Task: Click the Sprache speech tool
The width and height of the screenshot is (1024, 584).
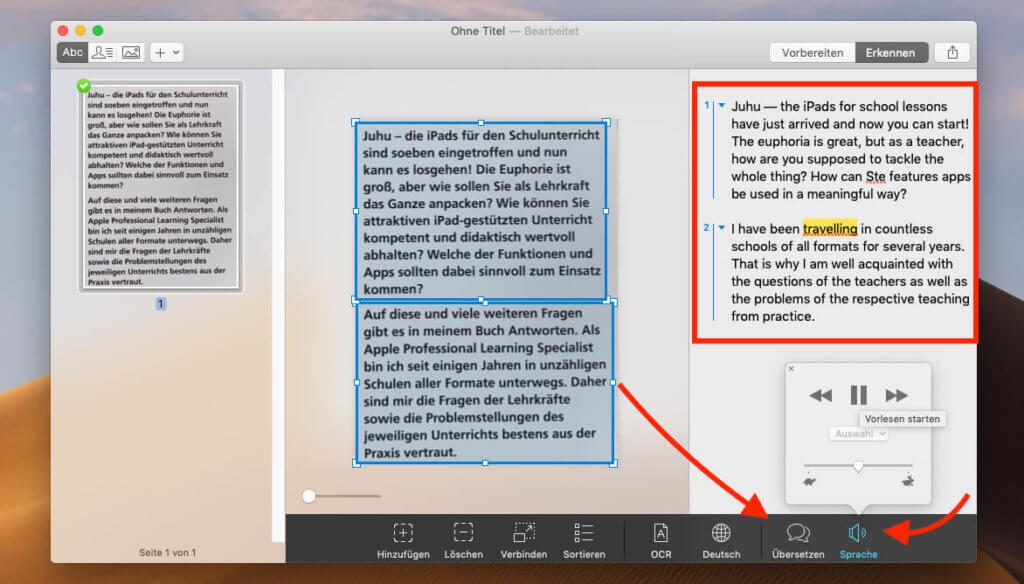Action: (858, 541)
